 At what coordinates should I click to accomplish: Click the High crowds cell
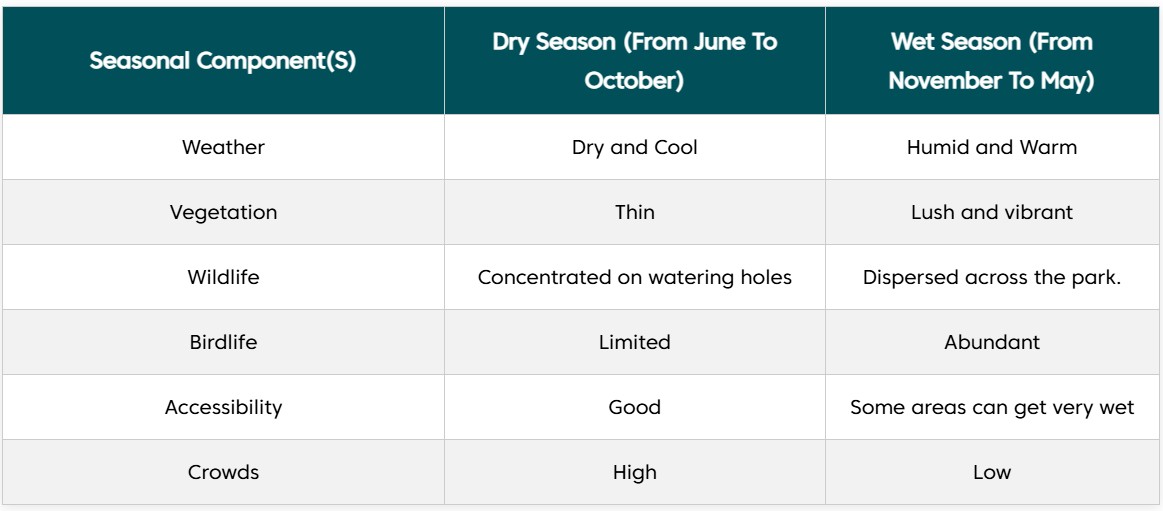pos(634,472)
